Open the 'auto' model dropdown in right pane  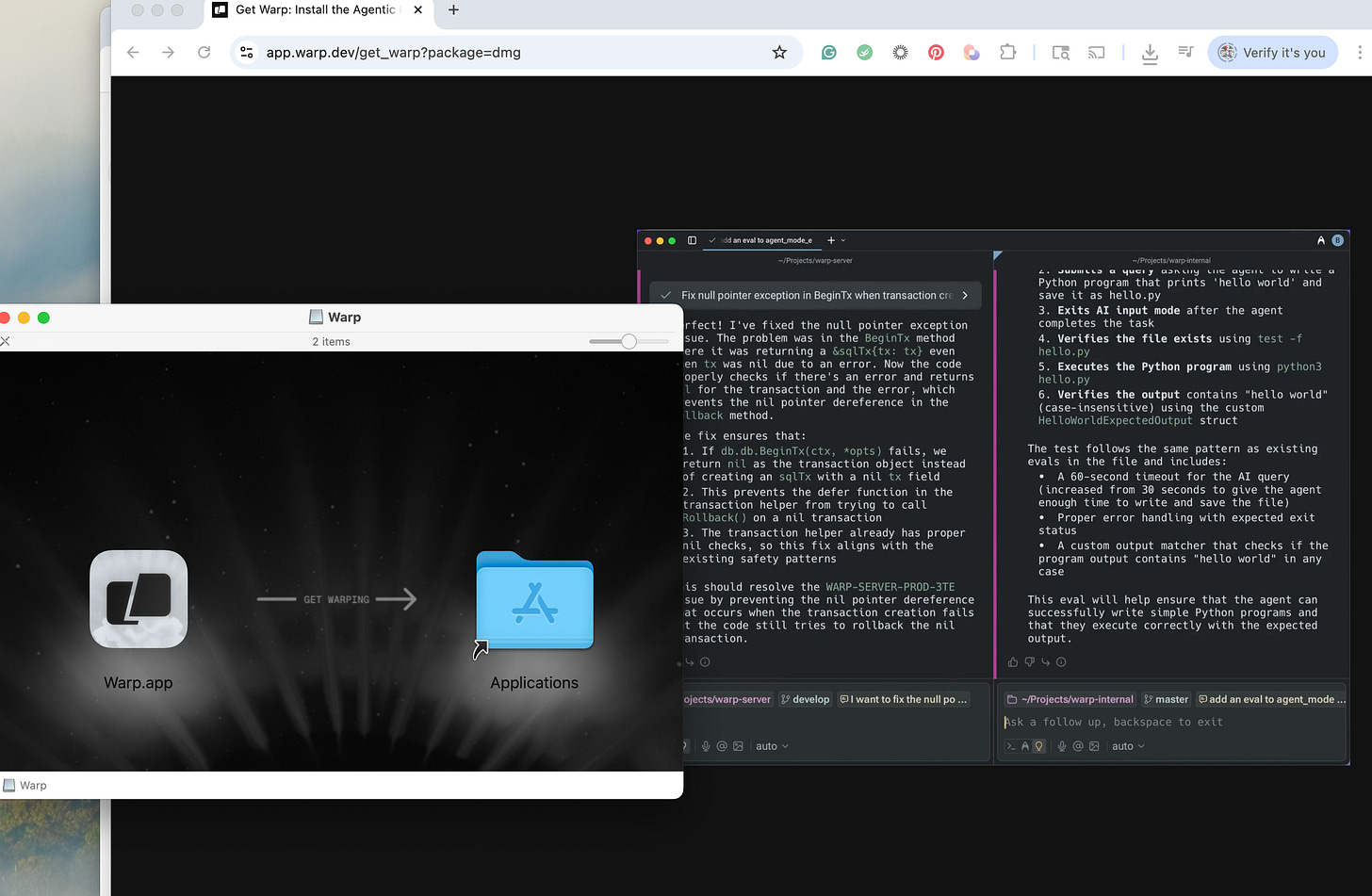pyautogui.click(x=1128, y=745)
